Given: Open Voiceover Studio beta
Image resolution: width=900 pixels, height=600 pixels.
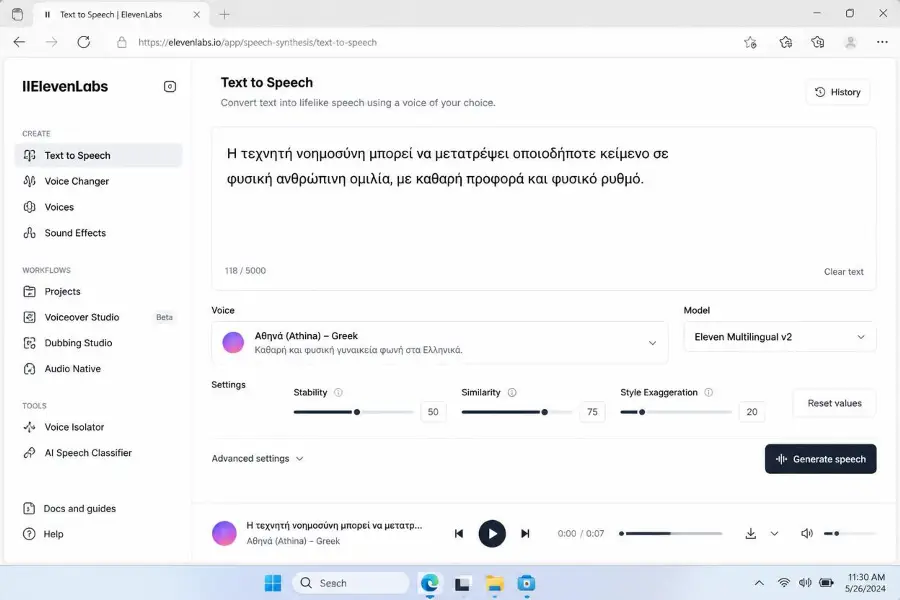Looking at the screenshot, I should pos(98,318).
